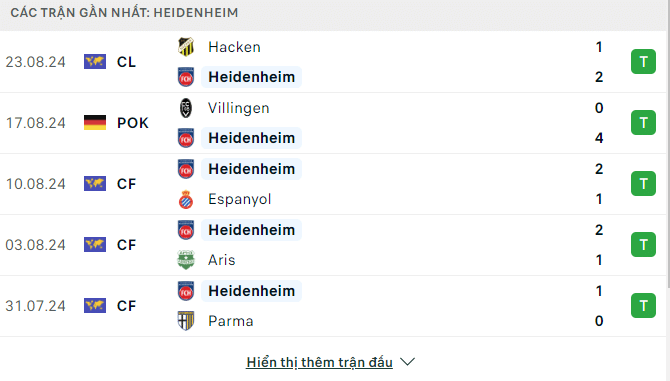Click green T badge for Parma match

[x=643, y=305]
